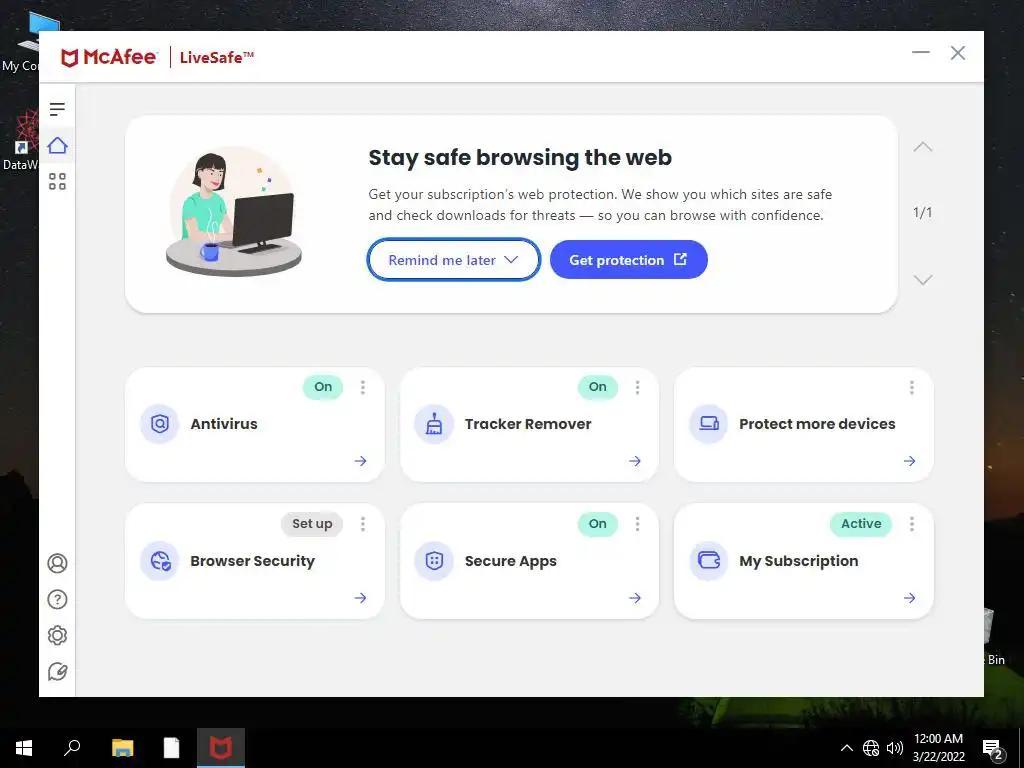Open Antivirus card three-dot options menu
1024x768 pixels.
pyautogui.click(x=362, y=388)
